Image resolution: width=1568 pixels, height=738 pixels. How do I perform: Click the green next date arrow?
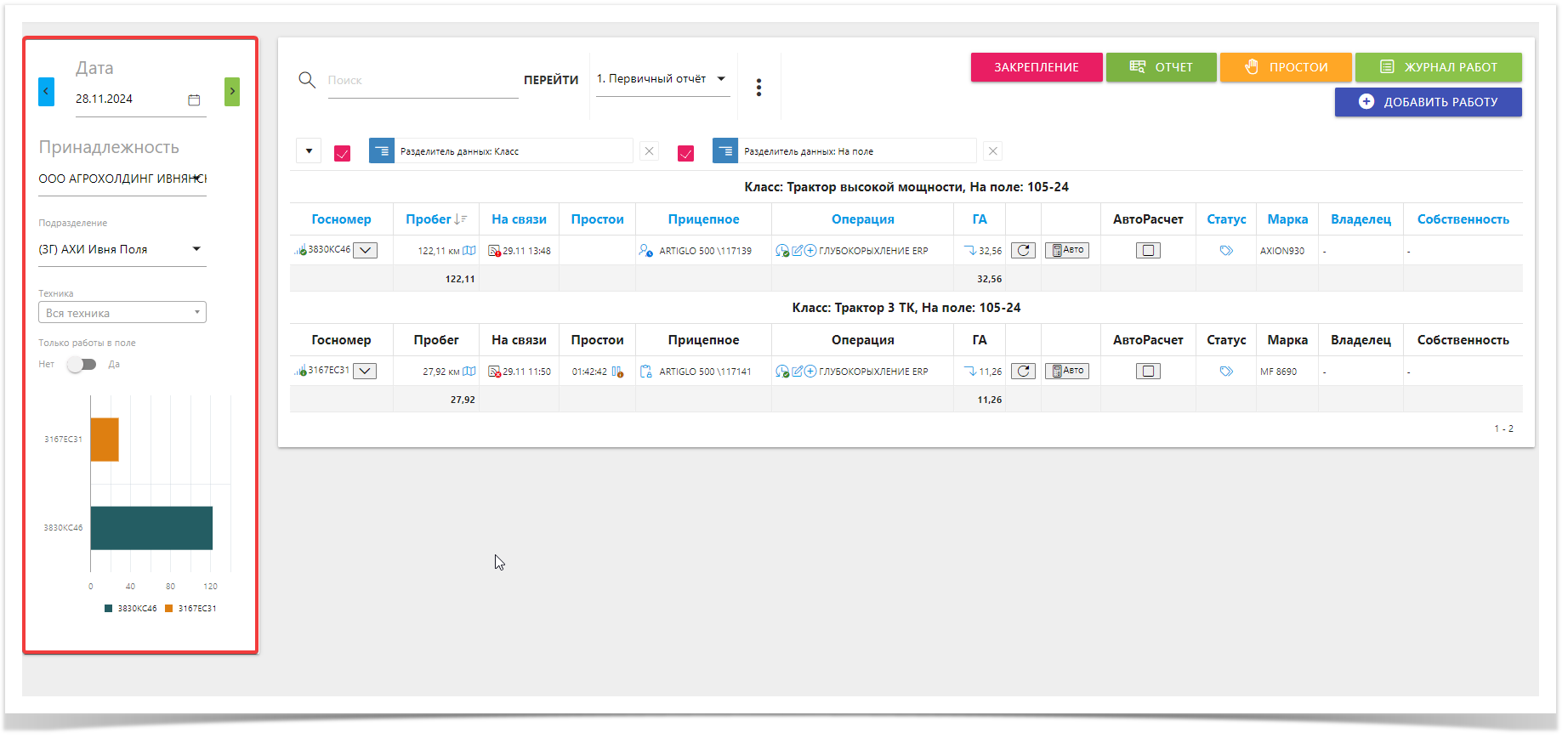231,91
